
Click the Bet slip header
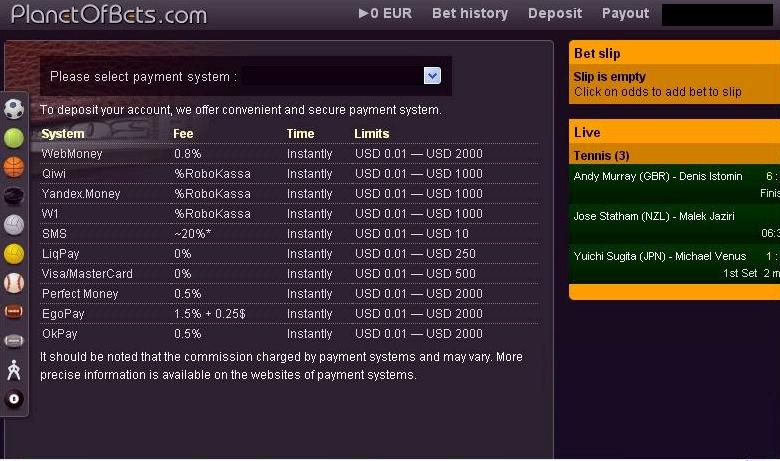pyautogui.click(x=674, y=53)
